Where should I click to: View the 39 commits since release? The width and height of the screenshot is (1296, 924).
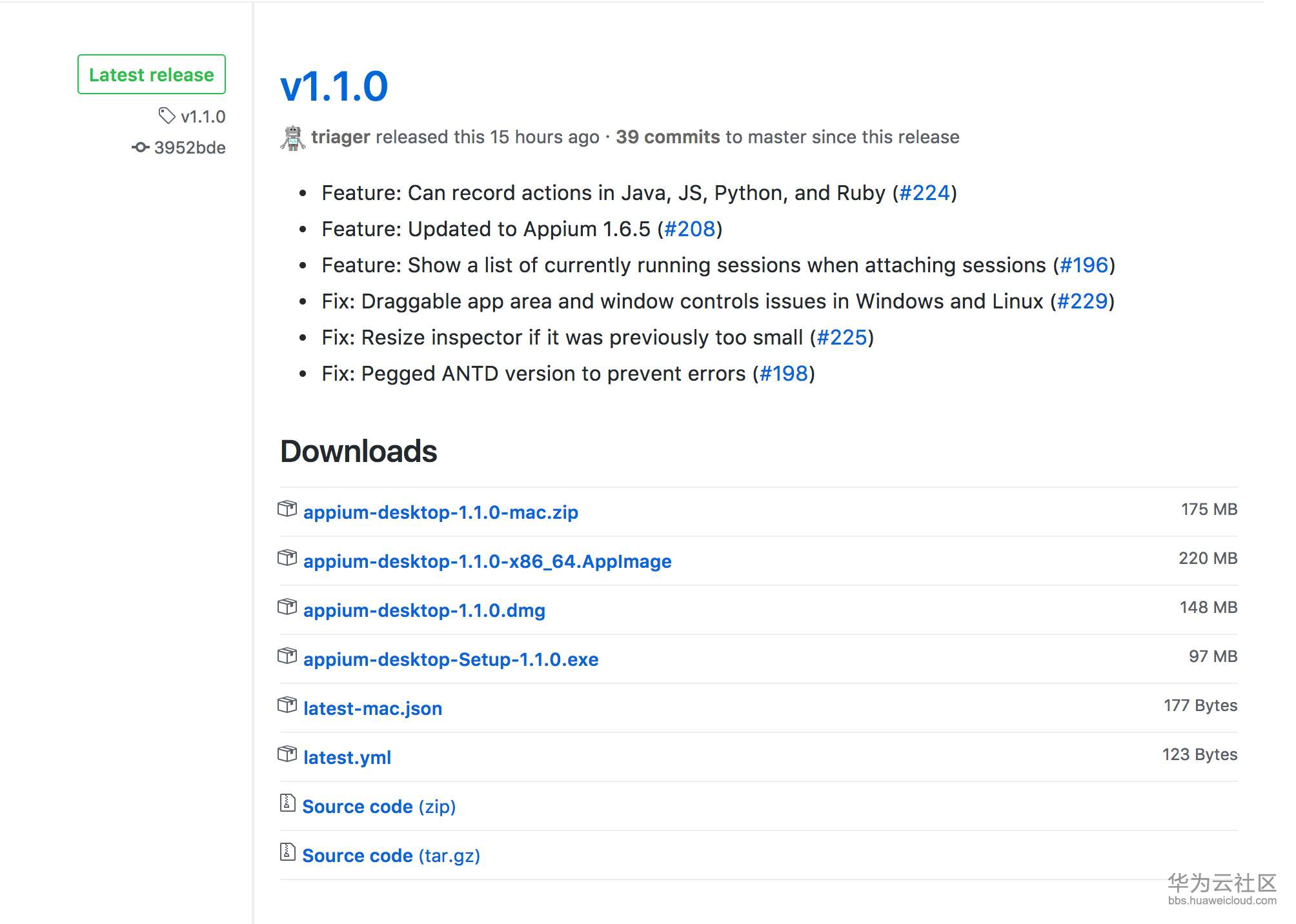[667, 137]
